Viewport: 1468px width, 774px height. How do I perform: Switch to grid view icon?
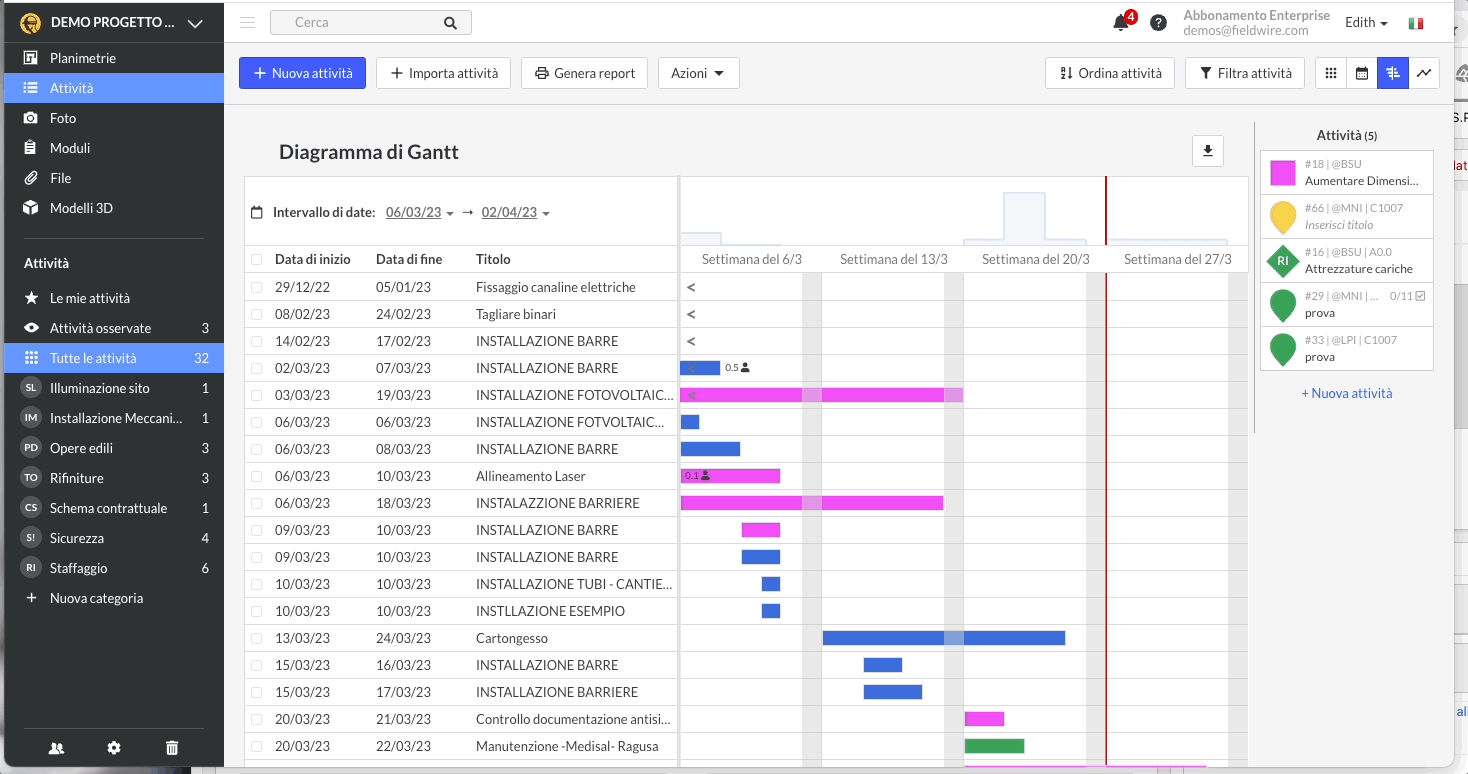click(1330, 73)
